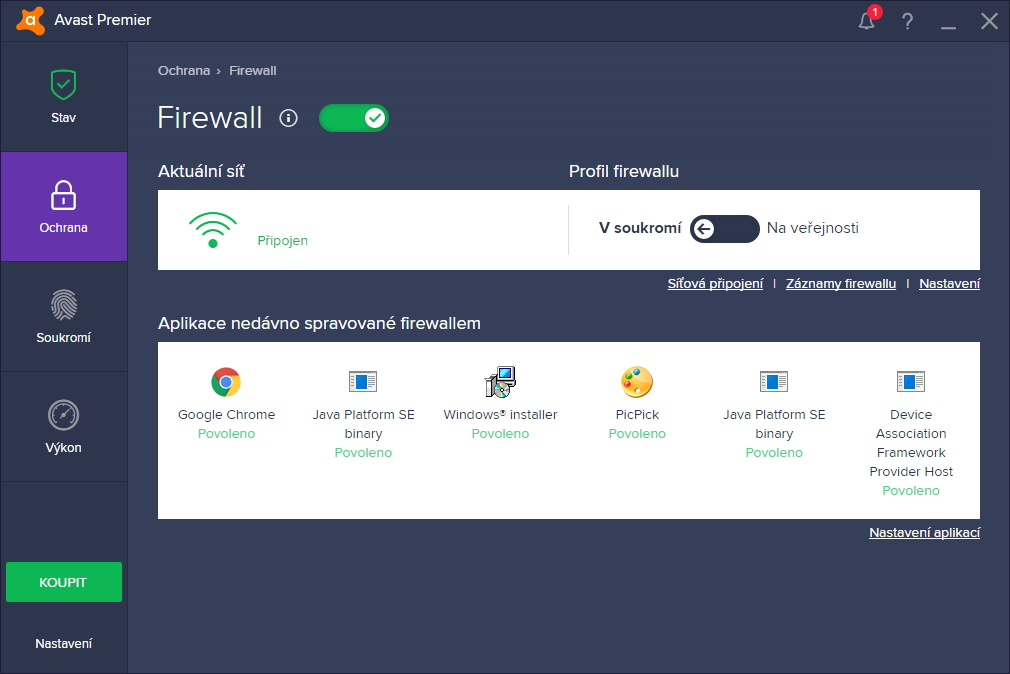Close the Avast Premier window
Screen dimensions: 1010x674
[x=989, y=21]
